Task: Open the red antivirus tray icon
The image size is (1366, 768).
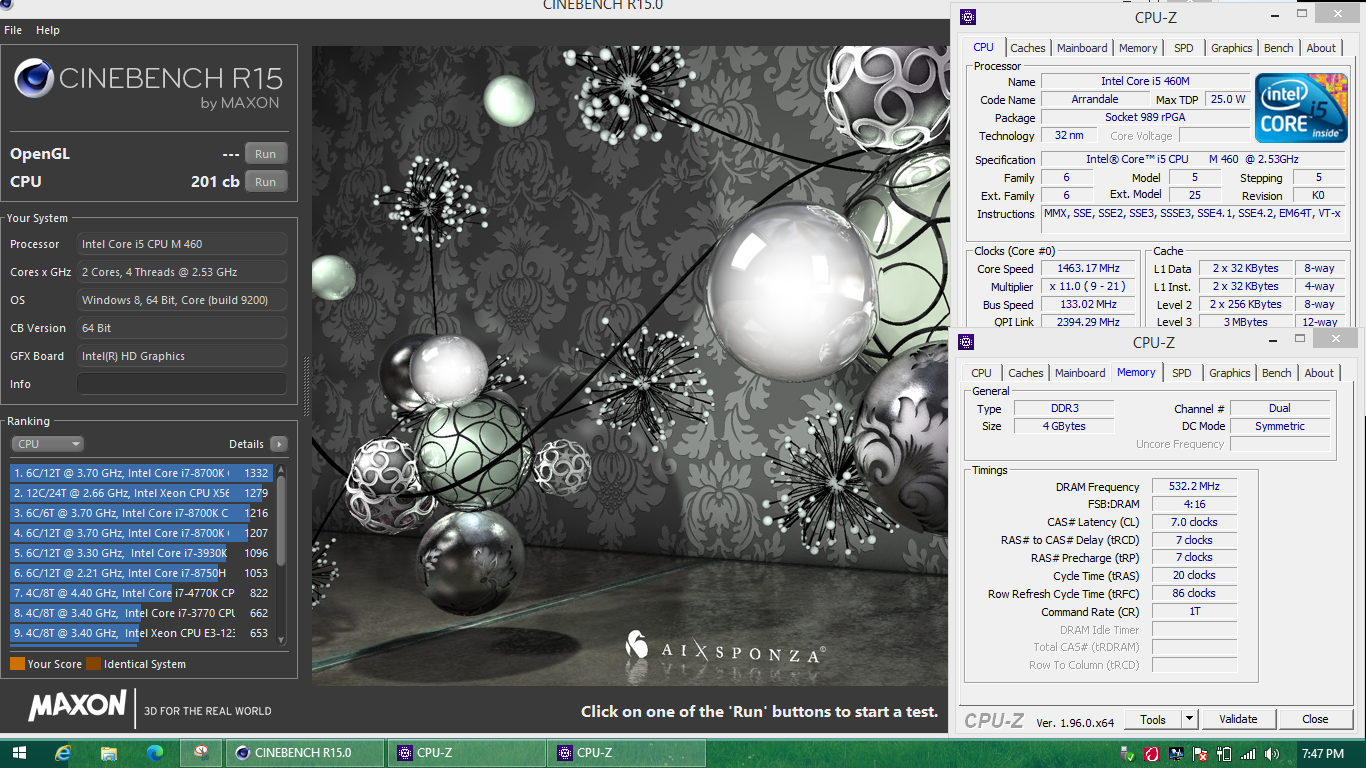Action: click(x=1152, y=753)
